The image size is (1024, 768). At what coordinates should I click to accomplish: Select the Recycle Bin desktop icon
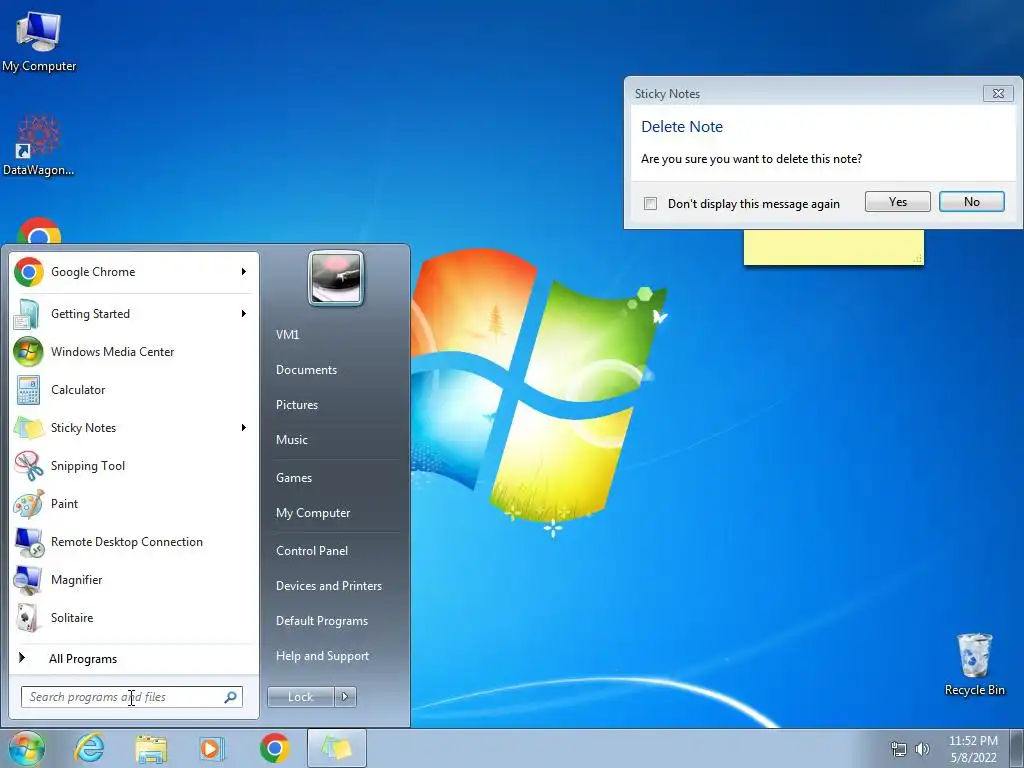[974, 664]
